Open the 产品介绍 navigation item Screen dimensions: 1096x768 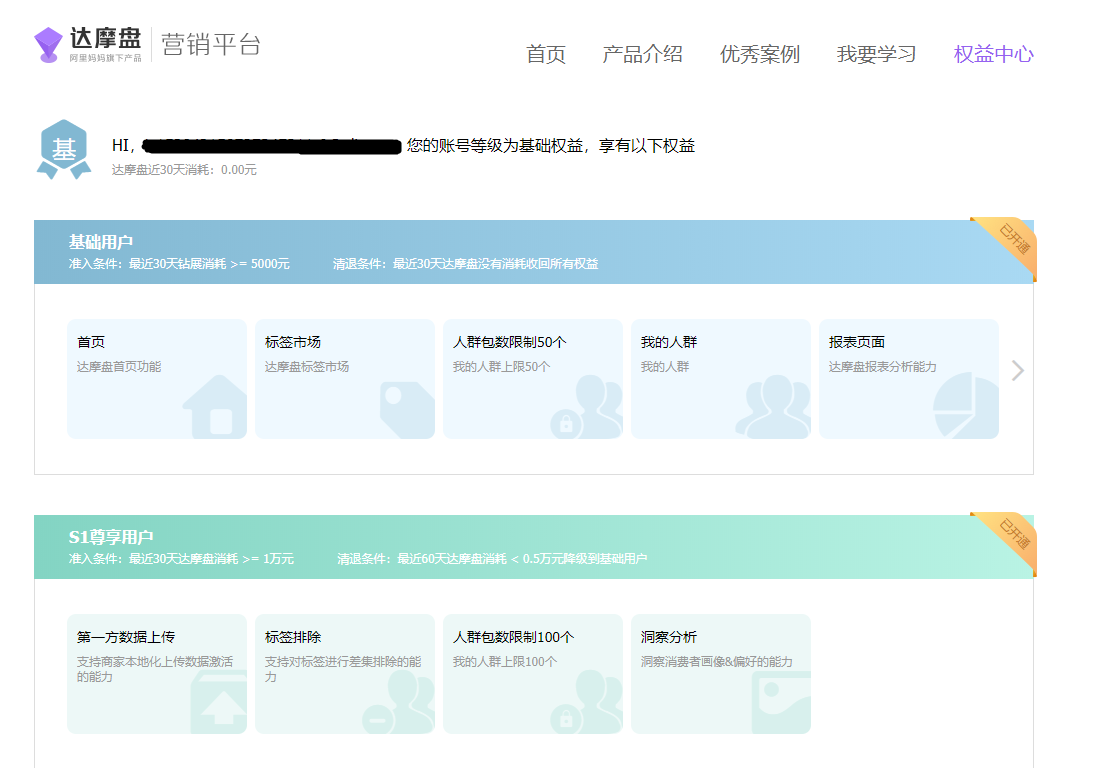(x=642, y=54)
